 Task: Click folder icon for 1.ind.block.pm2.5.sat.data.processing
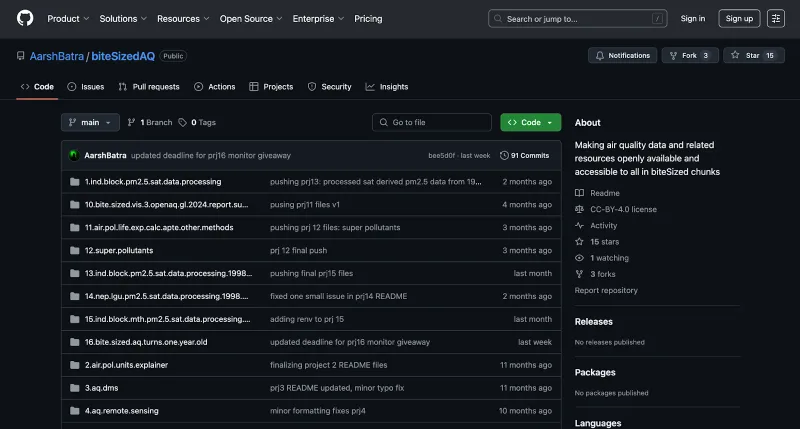pyautogui.click(x=74, y=182)
